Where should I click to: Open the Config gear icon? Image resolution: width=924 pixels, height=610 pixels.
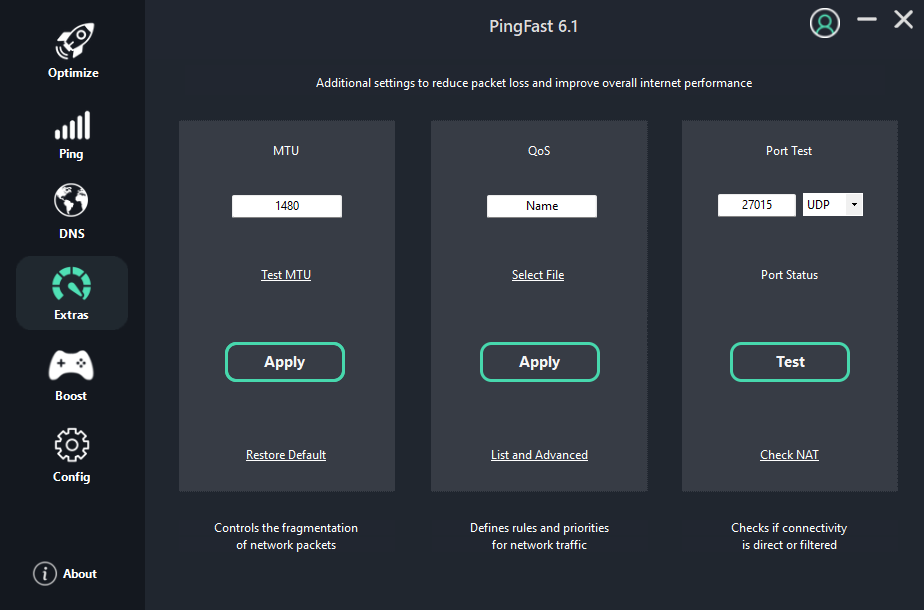(x=72, y=445)
